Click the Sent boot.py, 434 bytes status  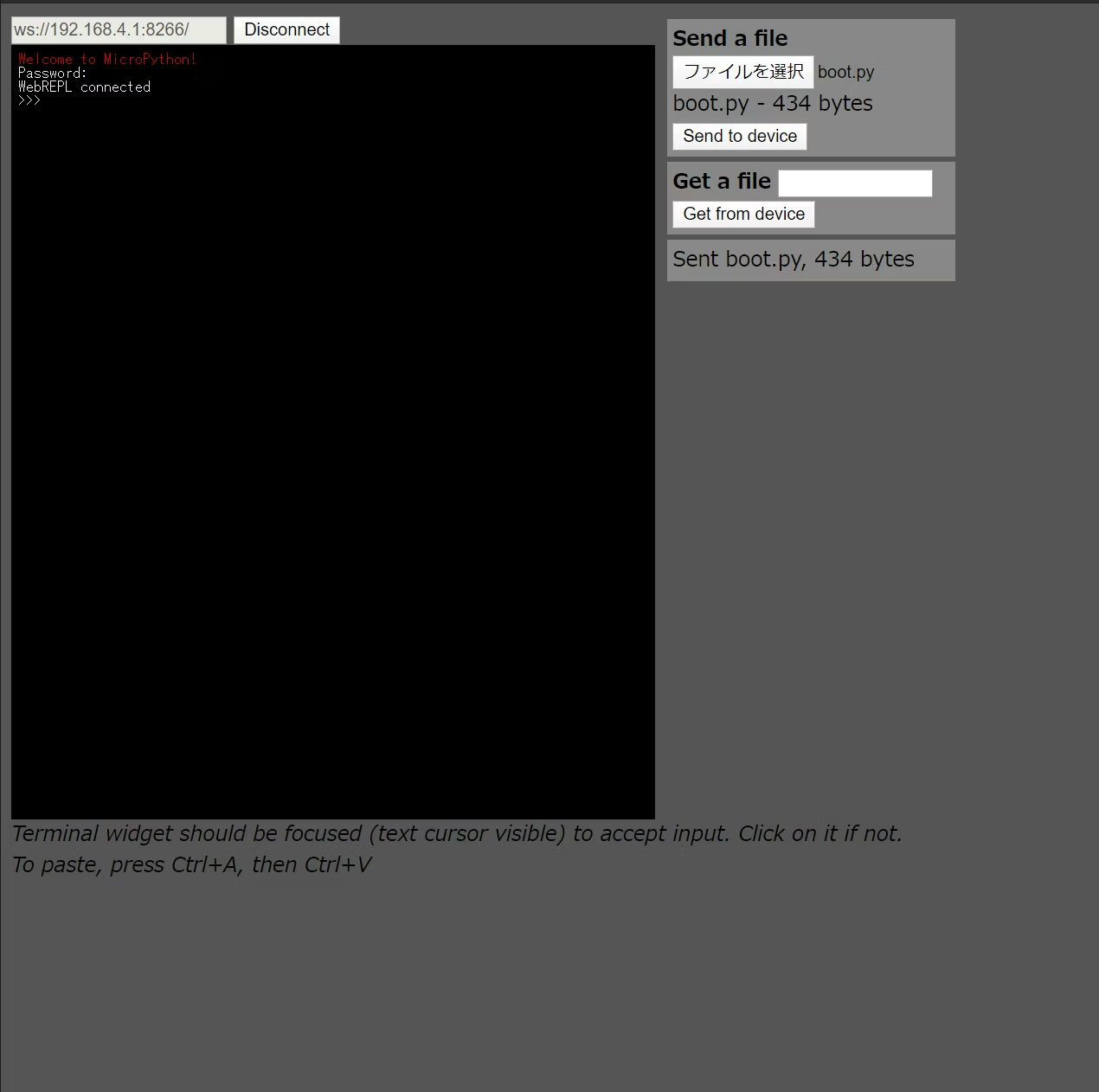pos(794,259)
